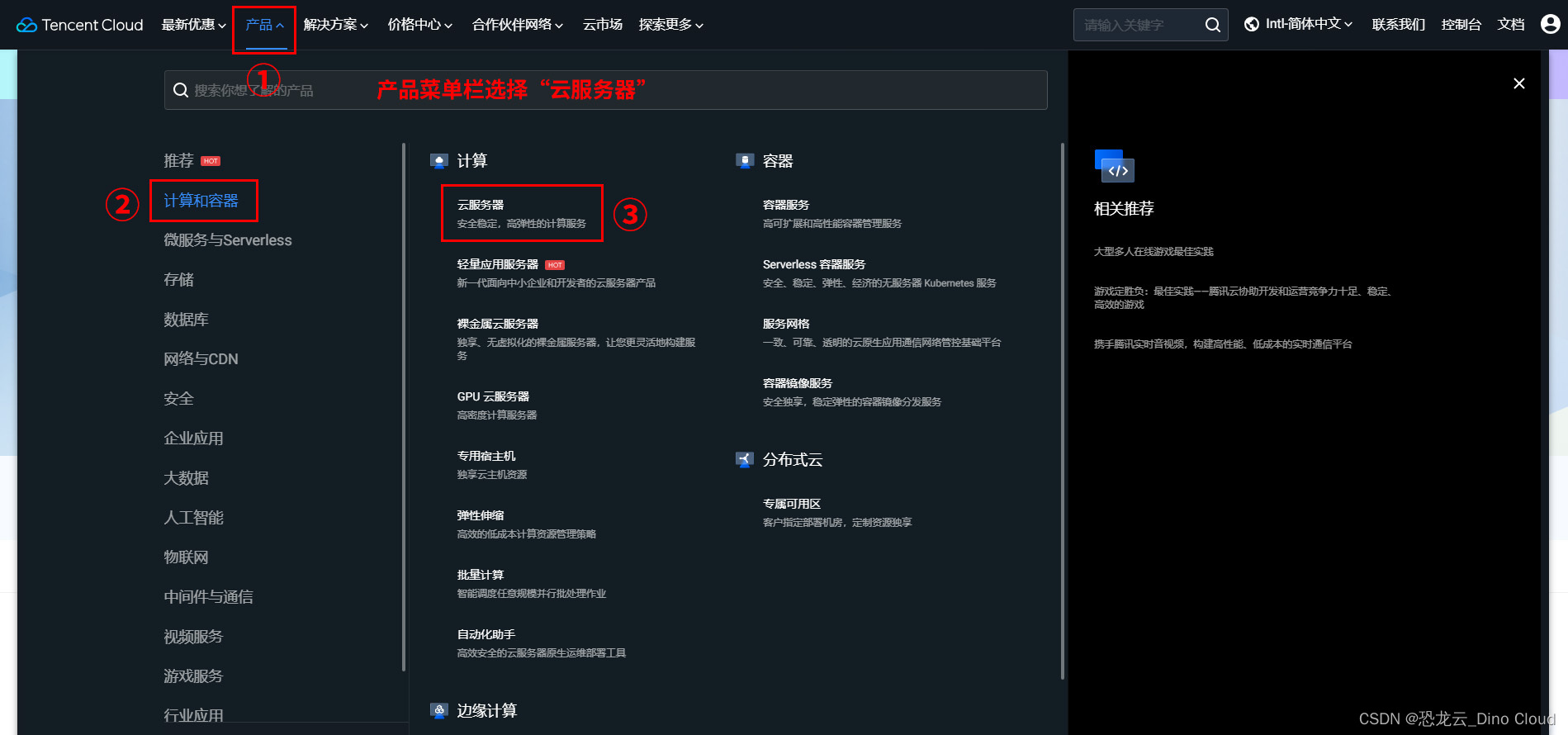Viewport: 1568px width, 735px height.
Task: Open the 容器镜像服务 product
Action: tap(798, 383)
